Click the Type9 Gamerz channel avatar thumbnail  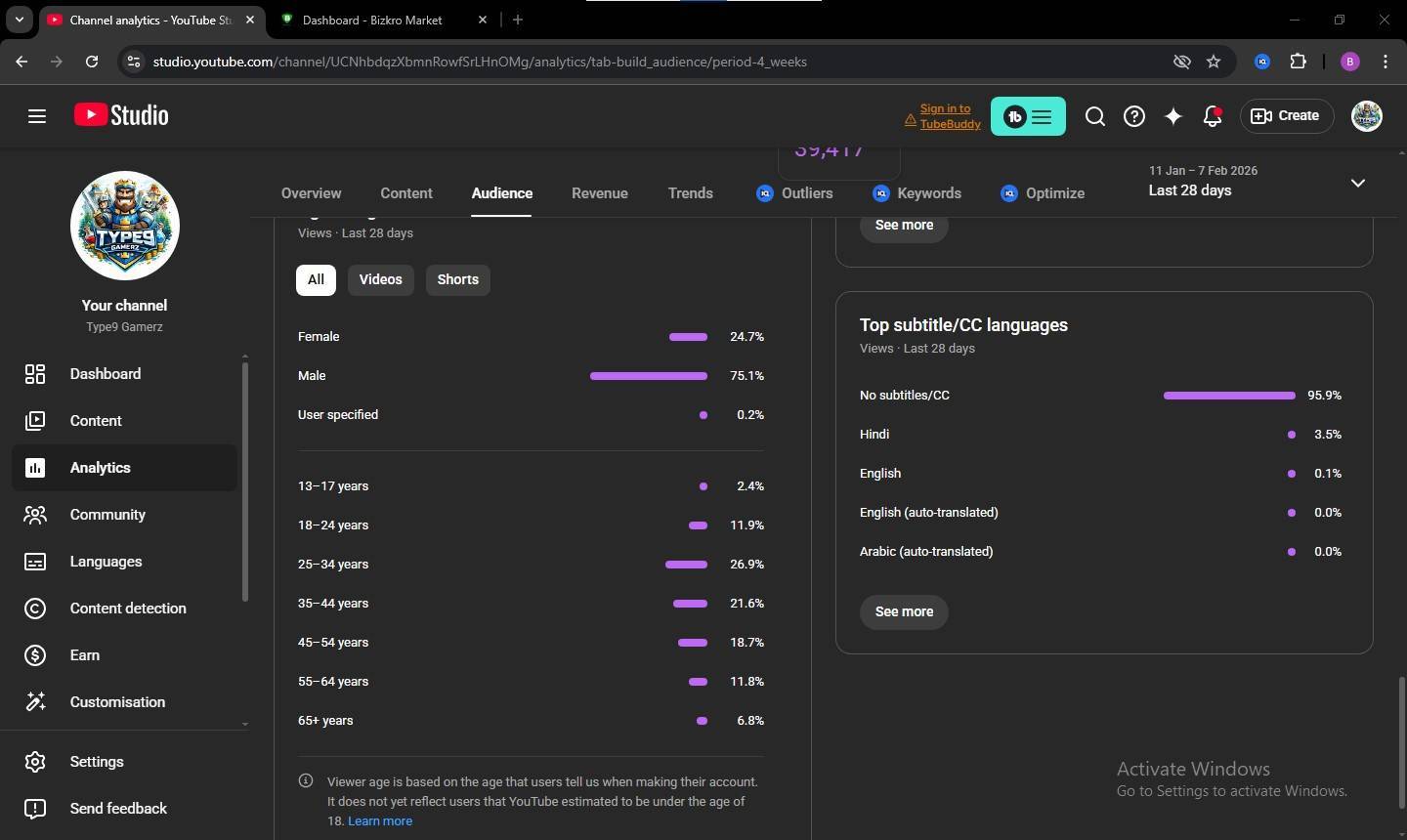click(x=125, y=226)
